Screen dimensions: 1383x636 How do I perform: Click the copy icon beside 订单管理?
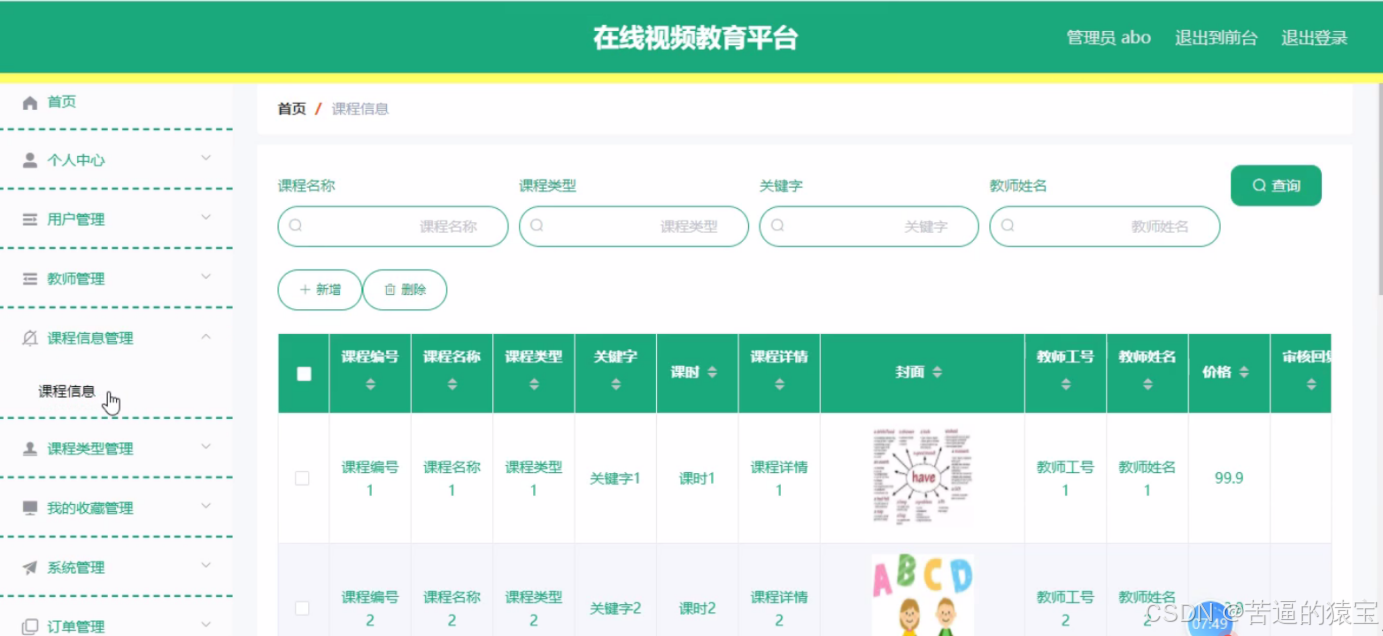click(x=30, y=627)
